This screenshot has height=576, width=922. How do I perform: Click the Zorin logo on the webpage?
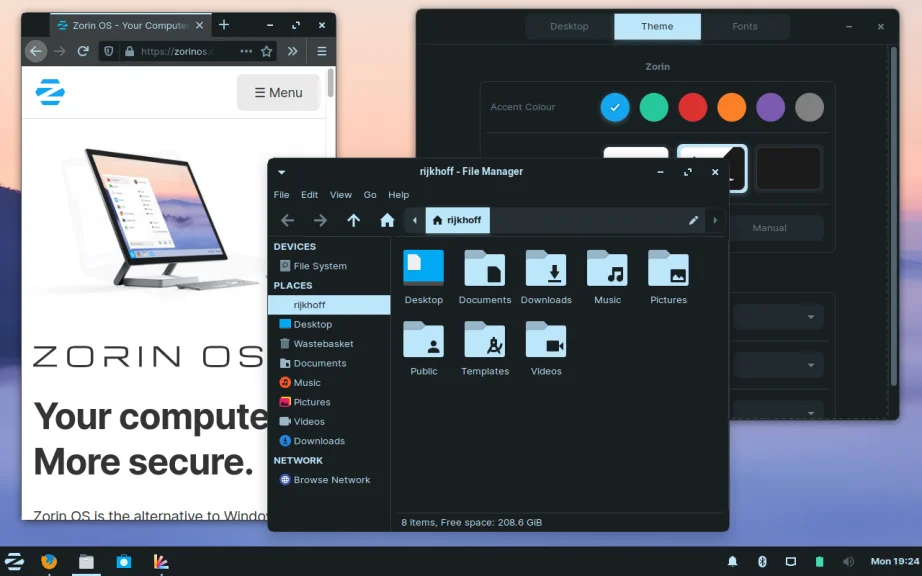point(50,92)
